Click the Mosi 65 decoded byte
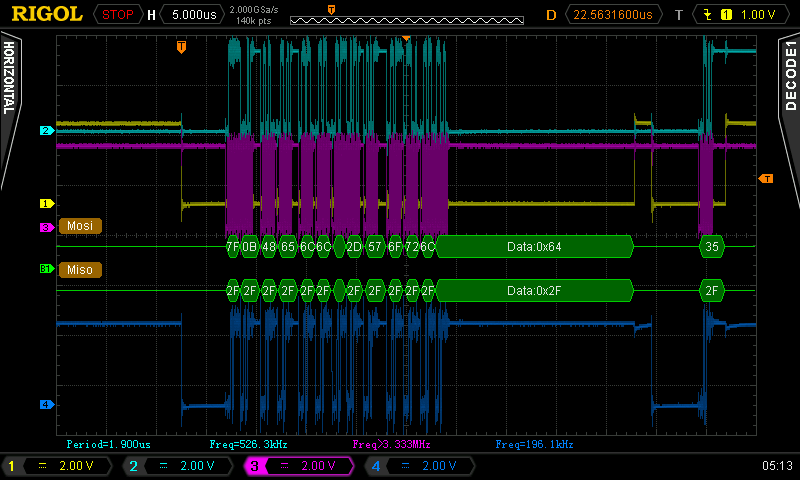Screen dimensions: 800x480 (x=288, y=247)
